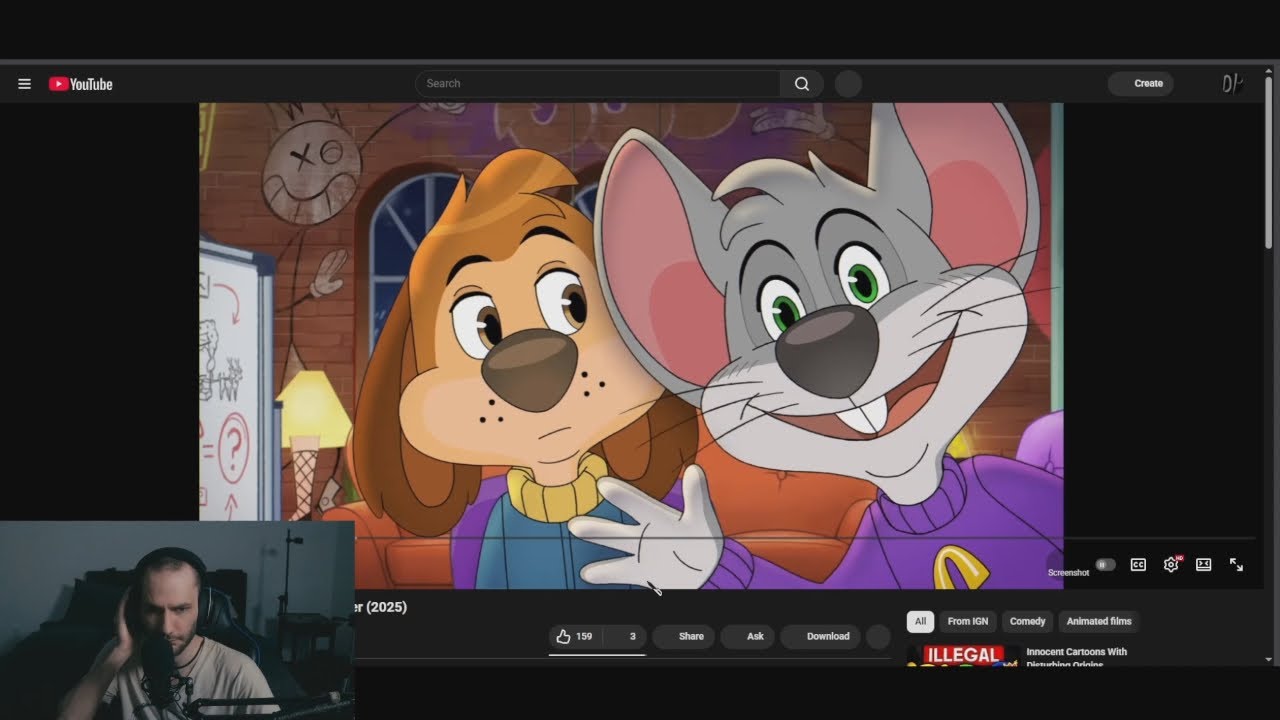This screenshot has width=1280, height=720.
Task: Click the Screenshot label in the player
Action: (x=1068, y=573)
